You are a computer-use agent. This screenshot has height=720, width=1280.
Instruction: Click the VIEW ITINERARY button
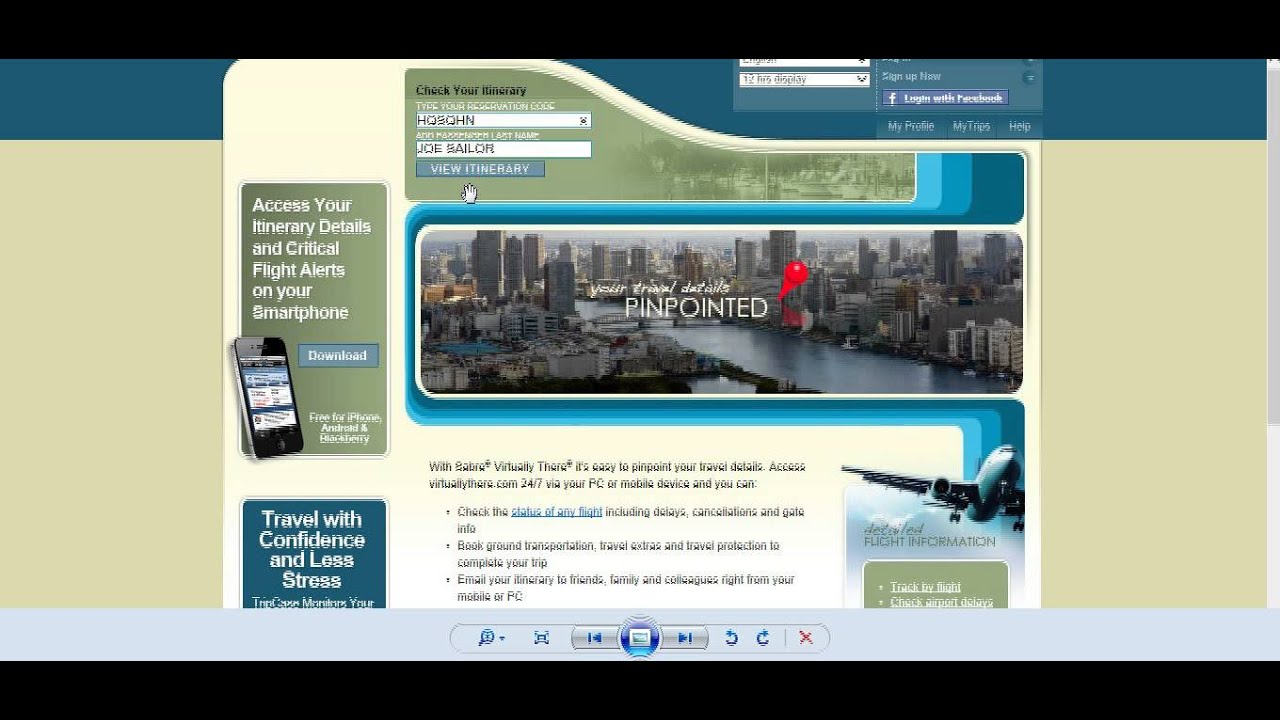480,169
